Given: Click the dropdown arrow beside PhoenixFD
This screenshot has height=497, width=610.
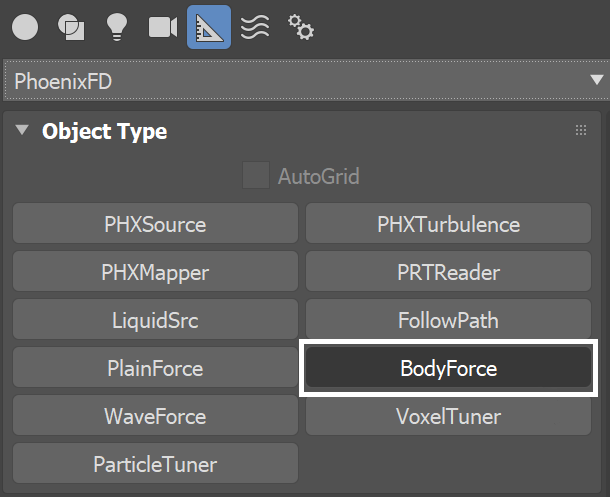Looking at the screenshot, I should click(x=596, y=80).
